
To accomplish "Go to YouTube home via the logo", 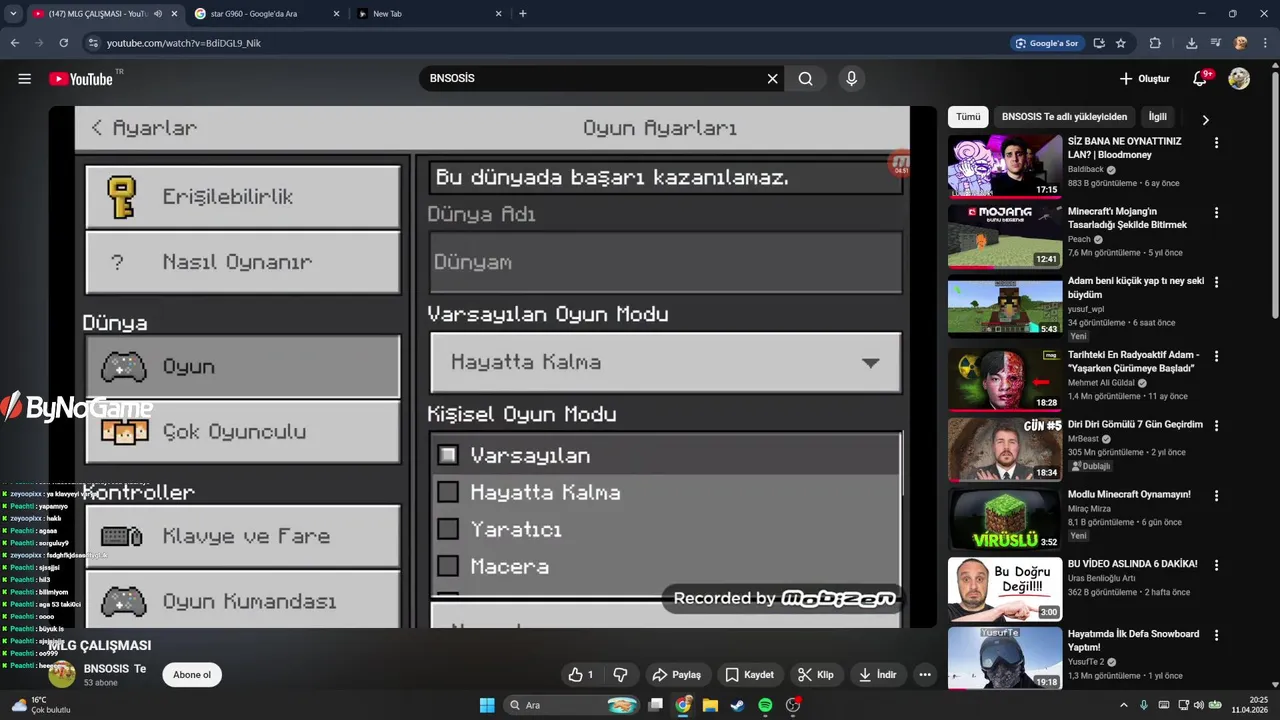I will 81,79.
